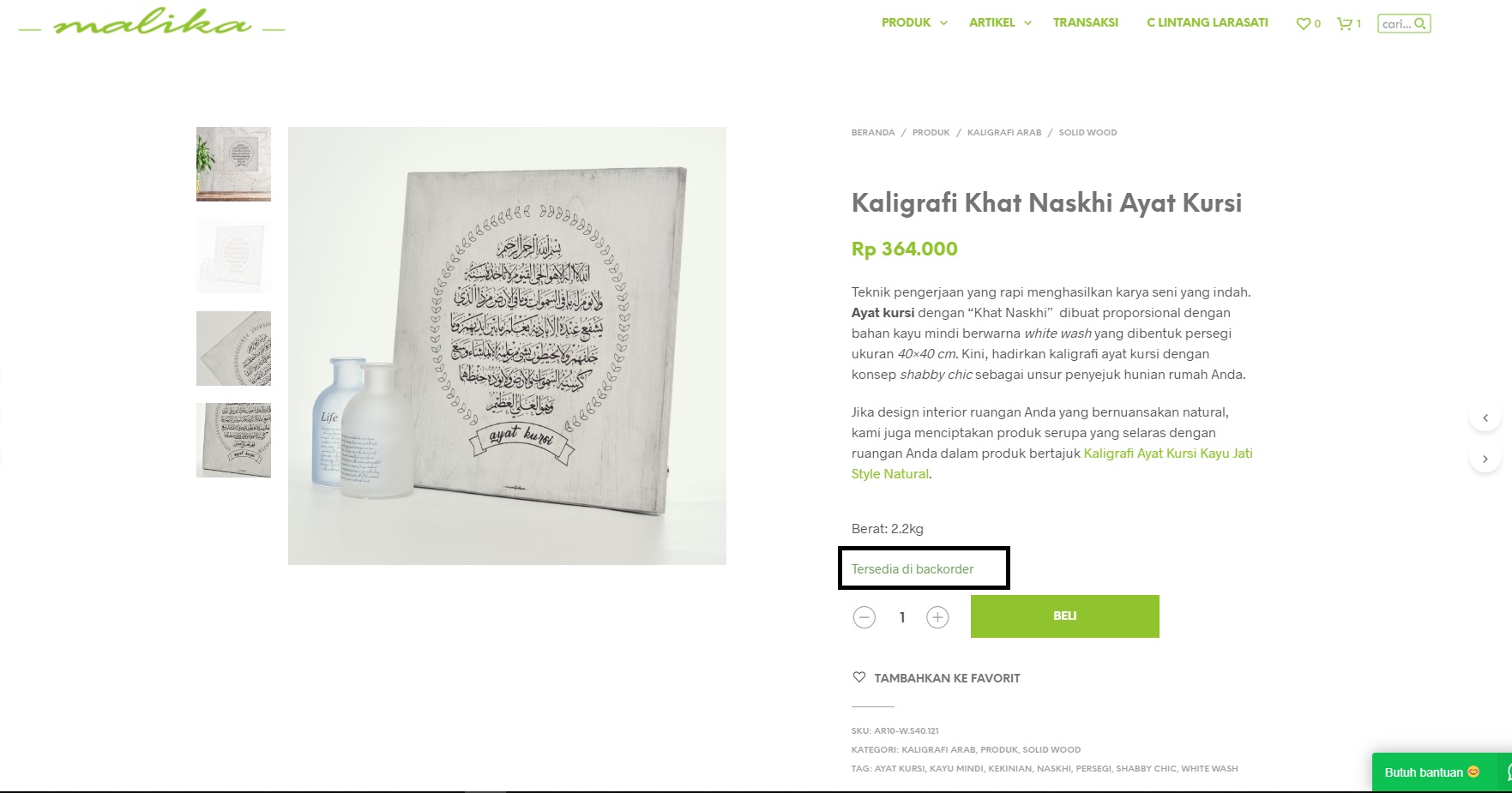Decrease quantity with the minus icon
This screenshot has height=793, width=1512.
point(864,617)
